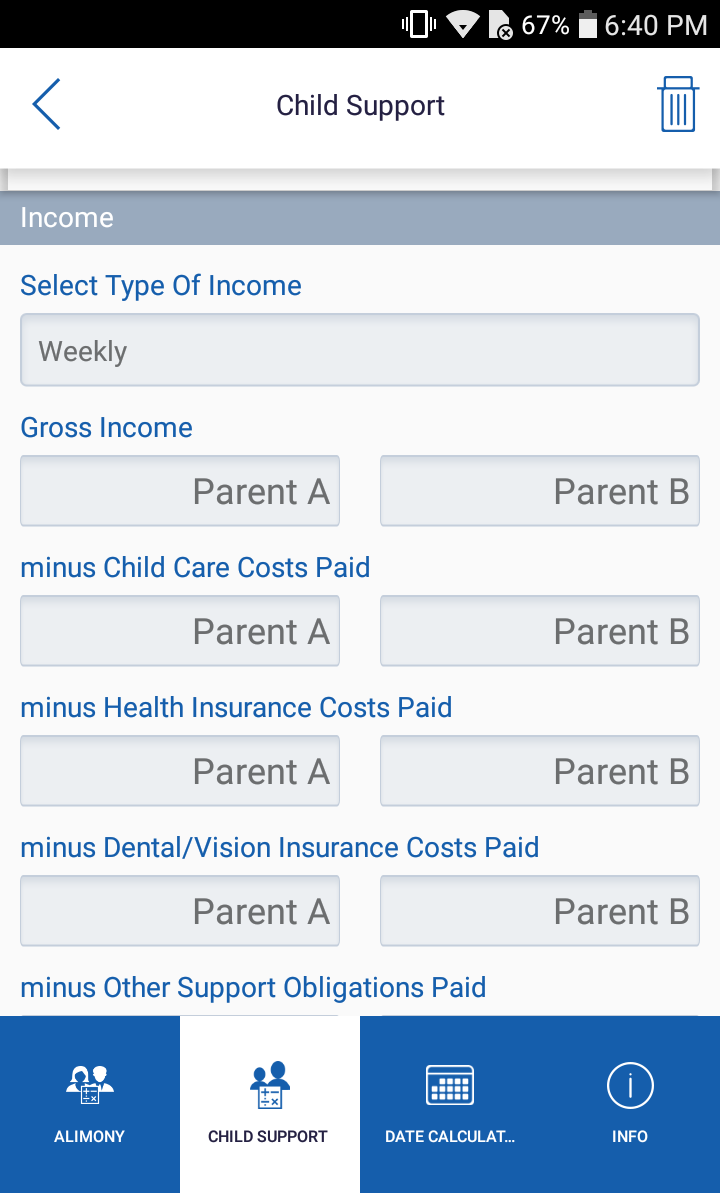Tap the Child Support calculator icon
The height and width of the screenshot is (1193, 720).
[269, 1083]
